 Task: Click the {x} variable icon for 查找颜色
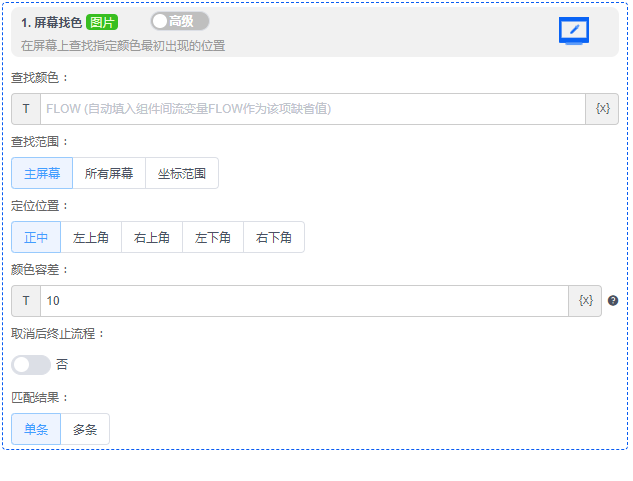click(602, 109)
